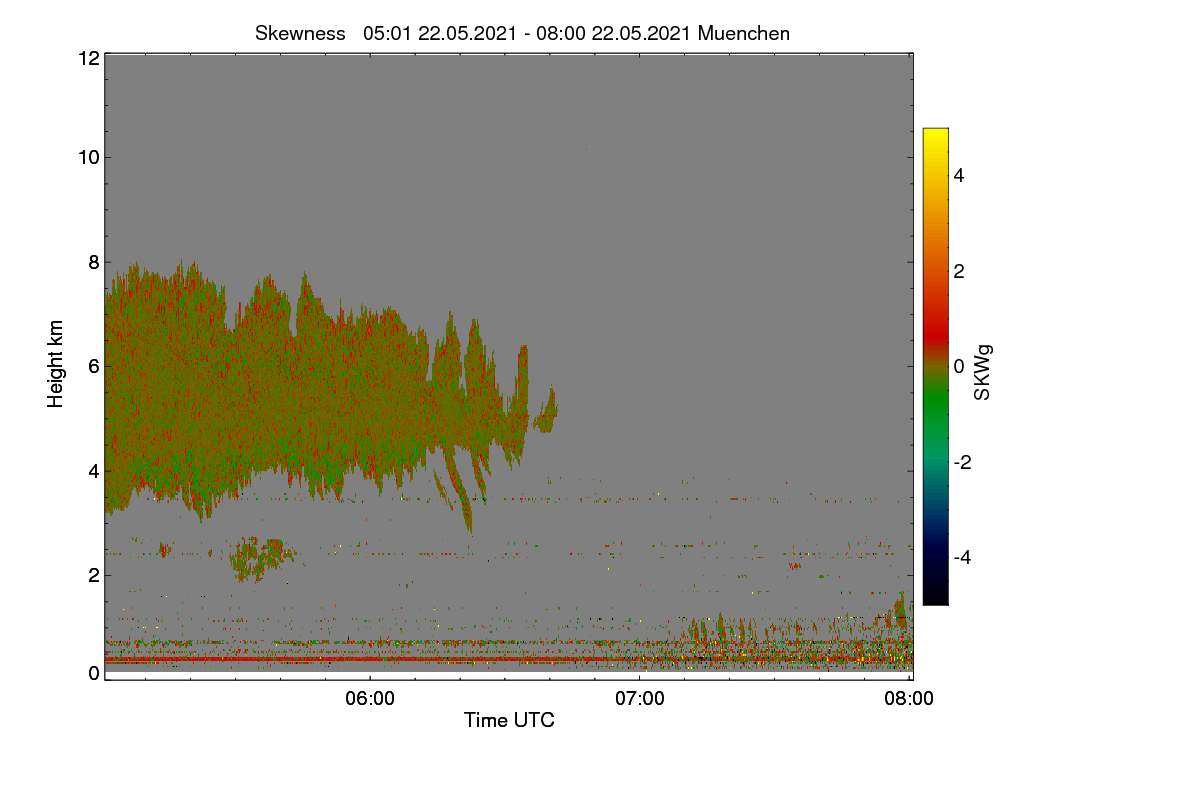
Task: Click the 10 height axis label
Action: 88,157
